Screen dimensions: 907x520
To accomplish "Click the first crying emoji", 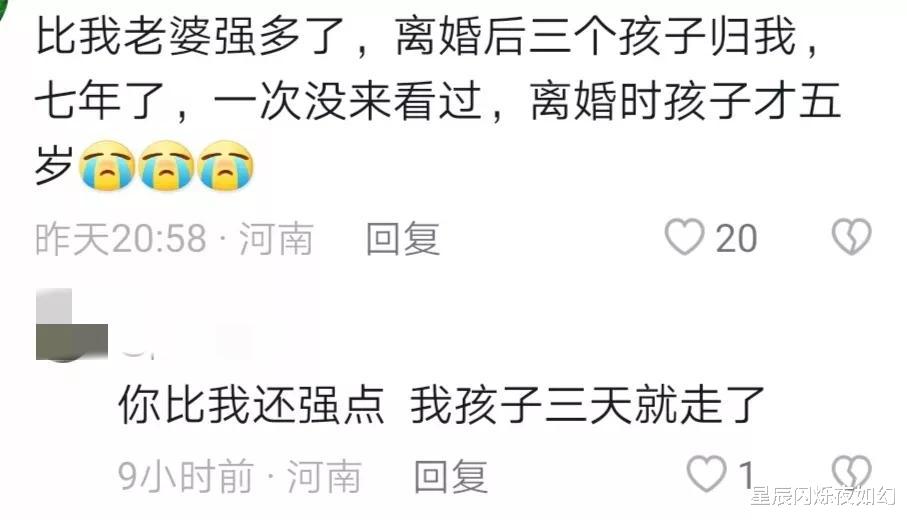I will pyautogui.click(x=108, y=166).
